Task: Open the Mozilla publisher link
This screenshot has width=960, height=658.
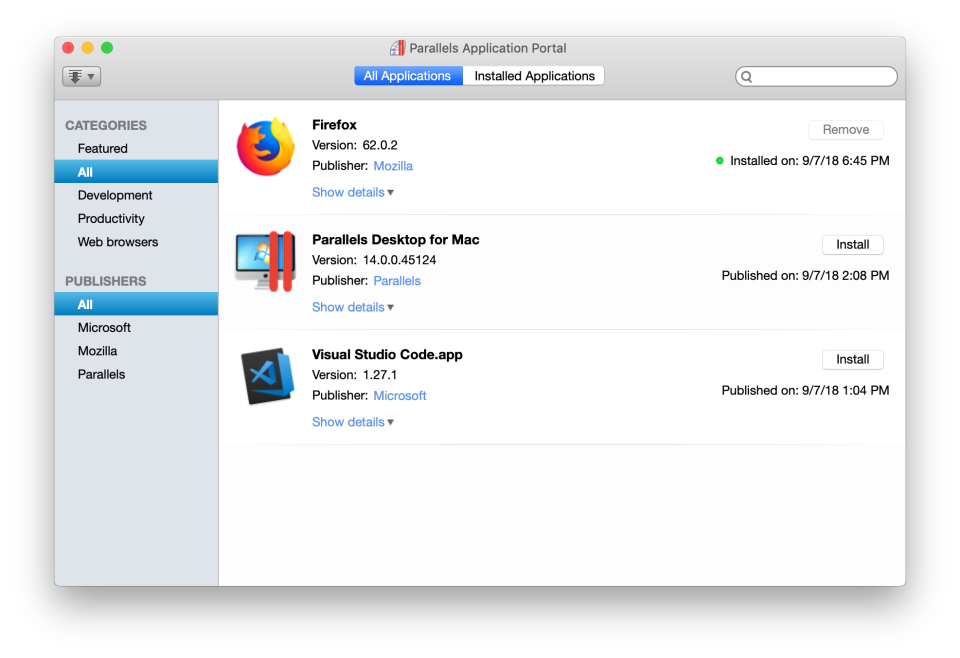Action: click(393, 166)
